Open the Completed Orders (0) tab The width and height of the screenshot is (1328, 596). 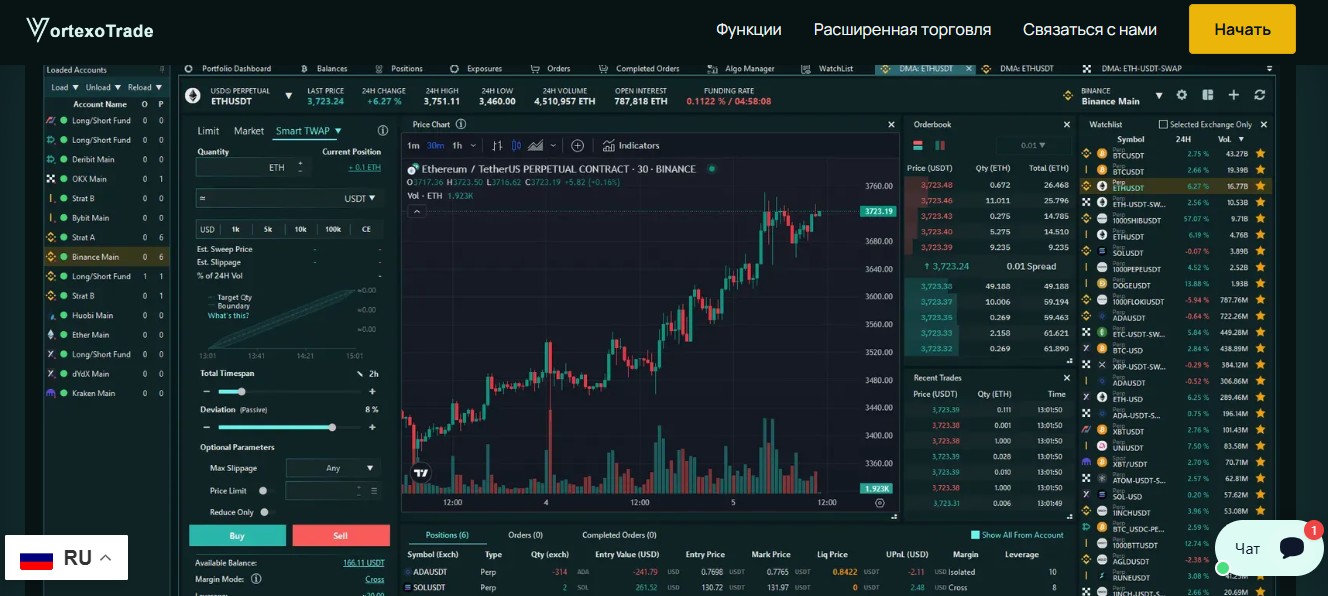tap(619, 535)
